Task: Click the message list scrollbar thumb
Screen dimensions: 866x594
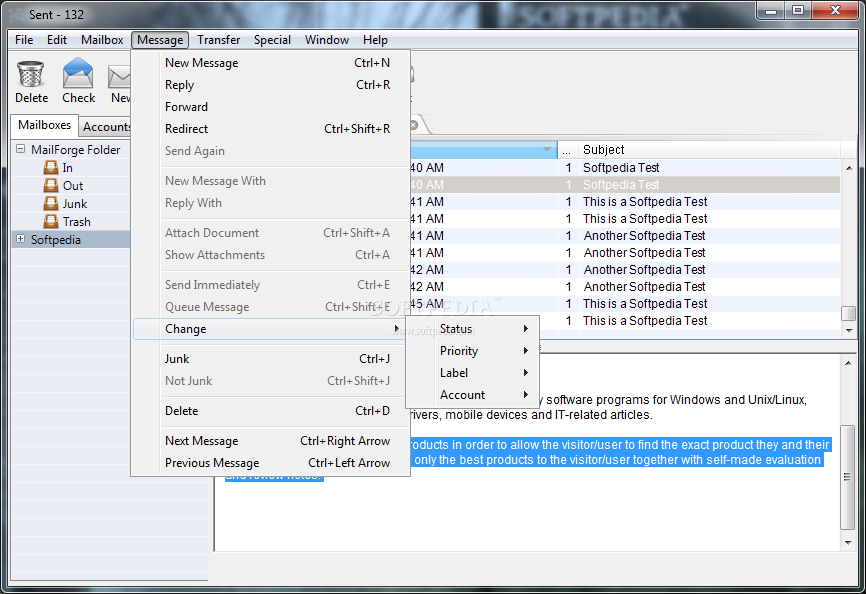Action: tap(848, 313)
